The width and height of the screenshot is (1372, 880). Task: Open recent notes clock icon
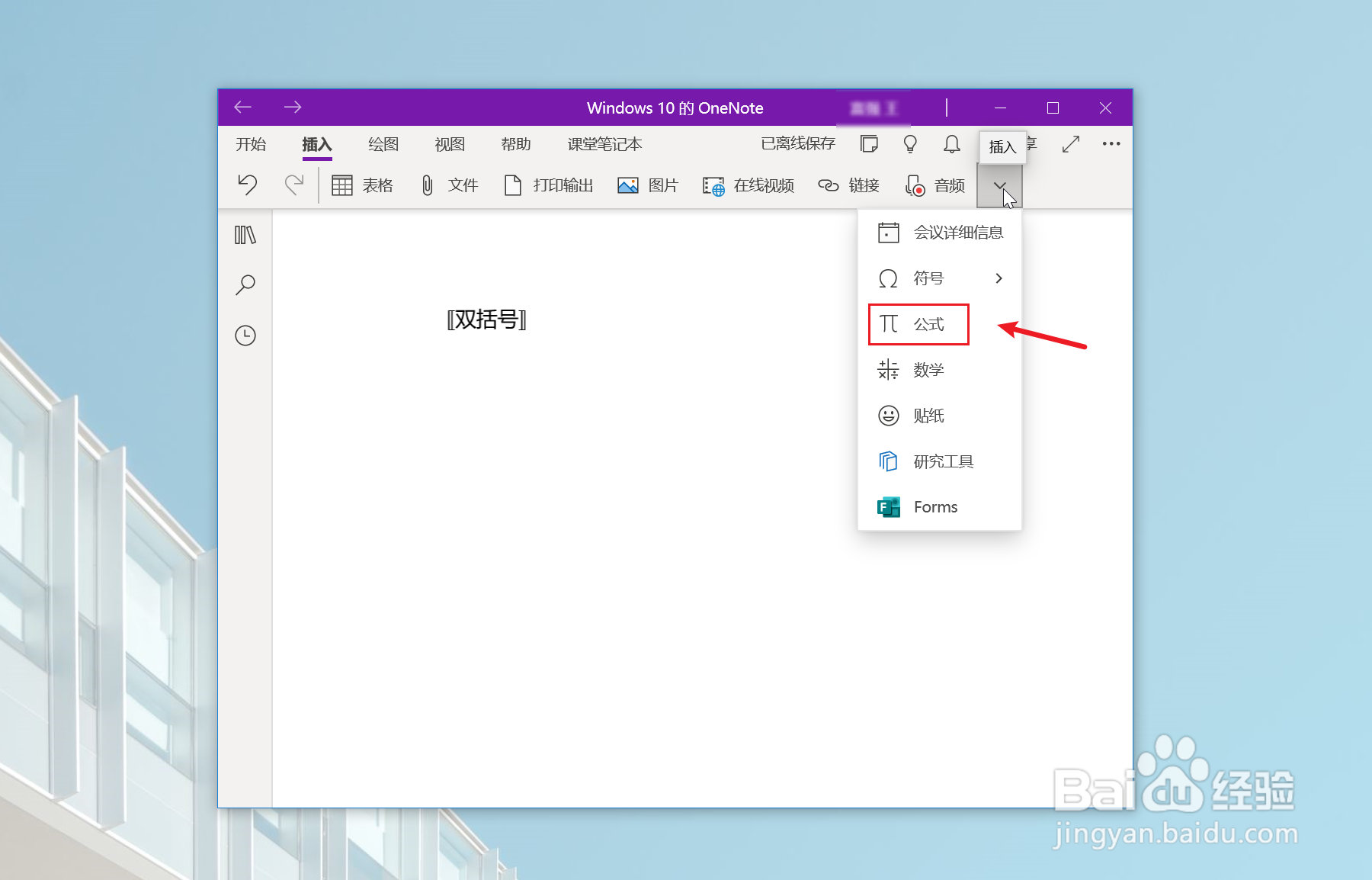click(x=245, y=336)
